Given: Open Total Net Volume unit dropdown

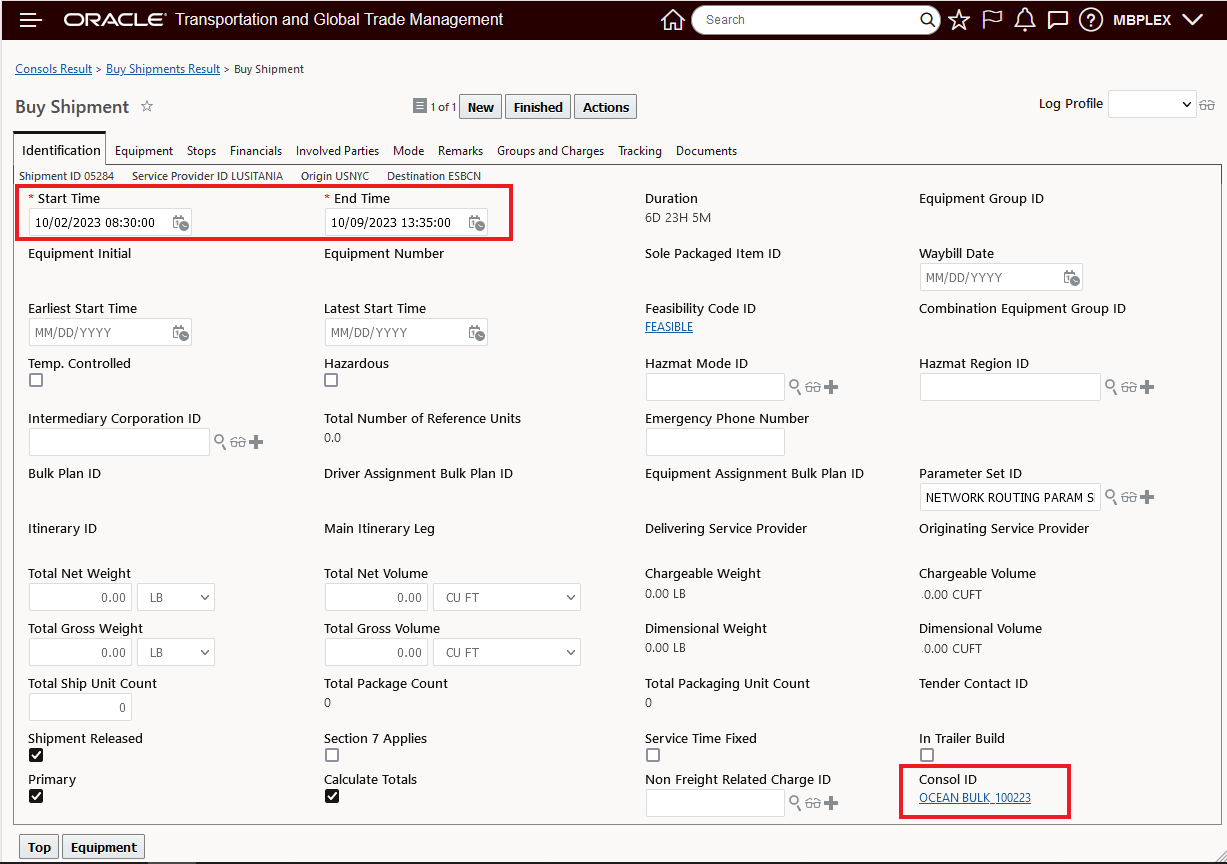Looking at the screenshot, I should 507,598.
